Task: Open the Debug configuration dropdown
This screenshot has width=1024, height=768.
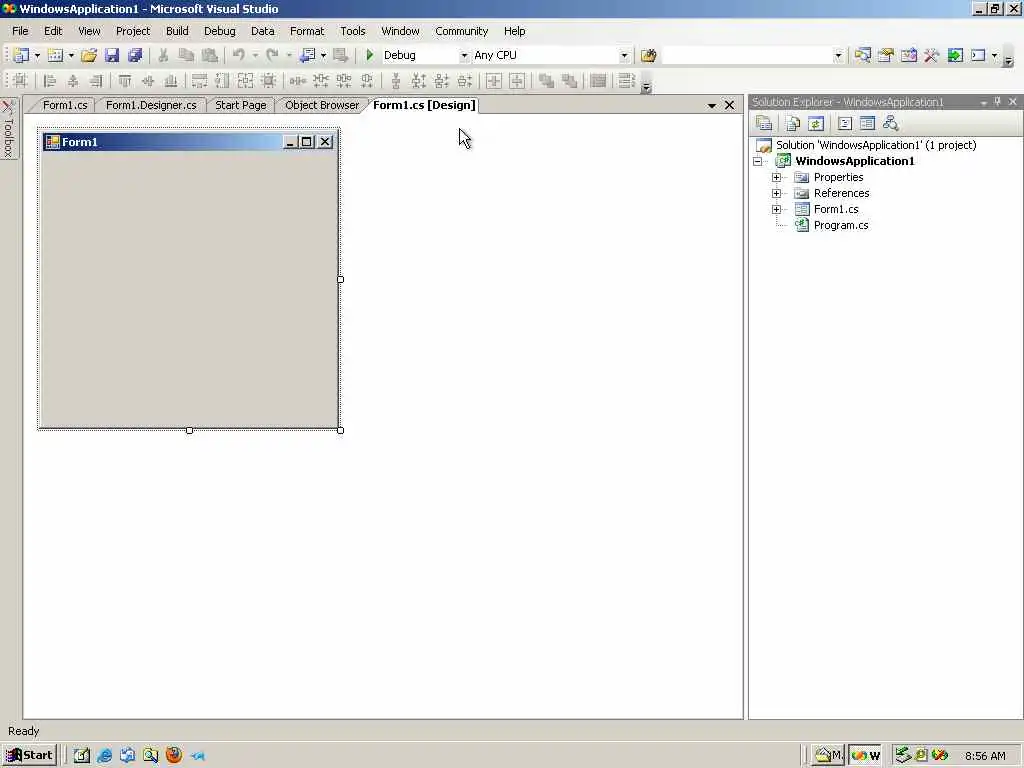Action: pos(464,56)
